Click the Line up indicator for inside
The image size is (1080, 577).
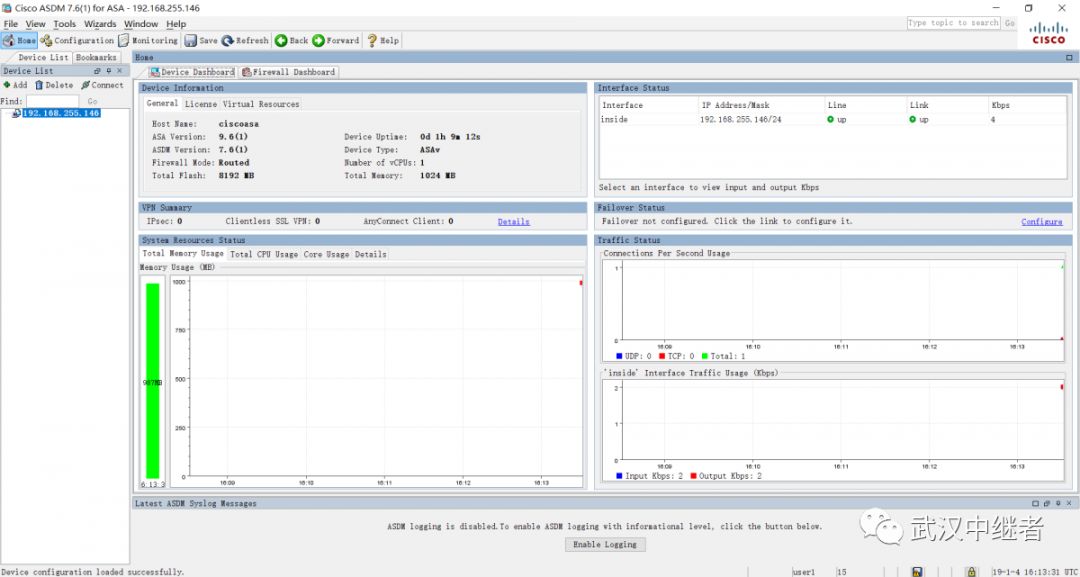tap(831, 120)
